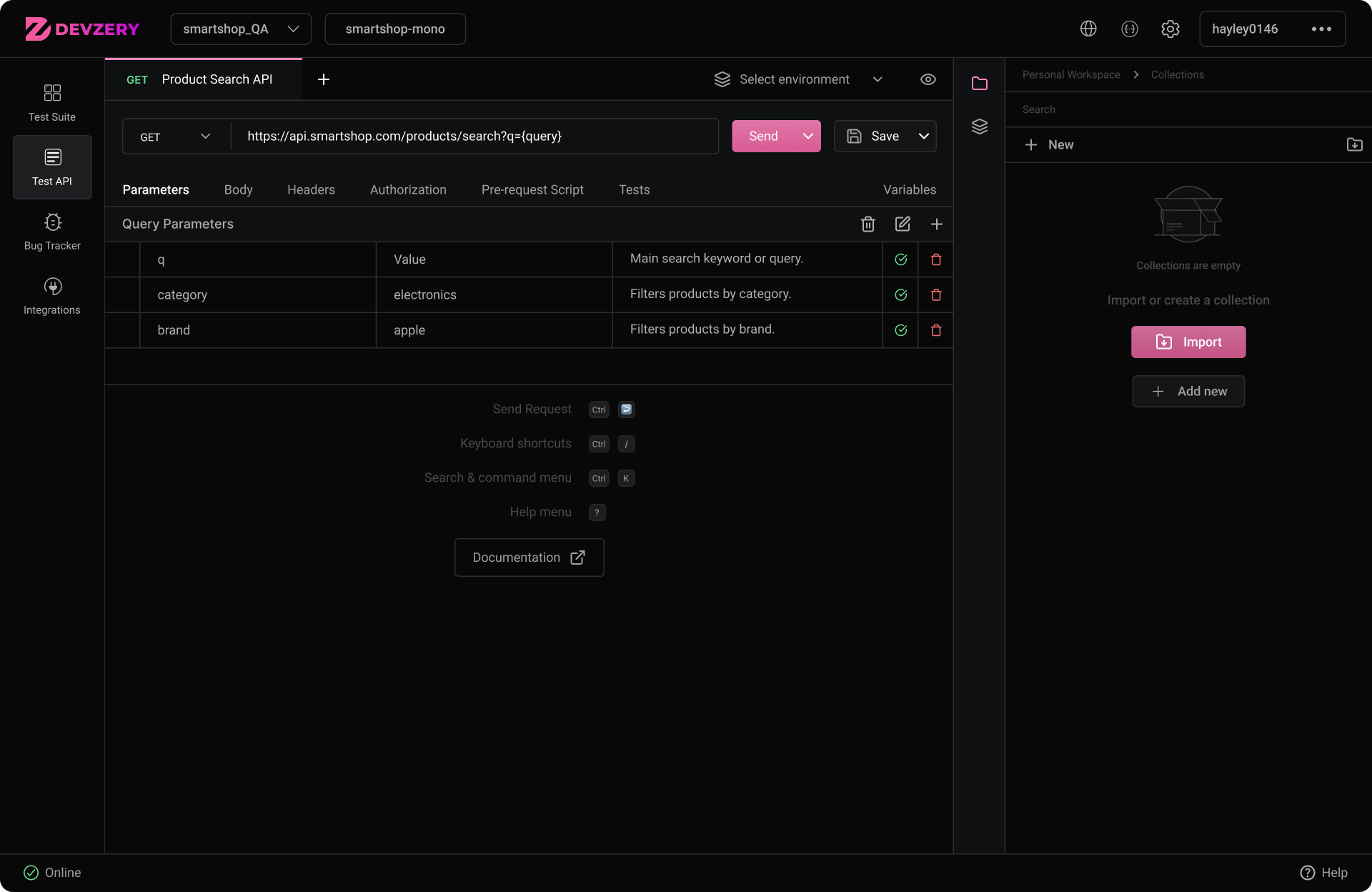Disable the category parameter check toggle
Image resolution: width=1372 pixels, height=892 pixels.
[x=901, y=295]
